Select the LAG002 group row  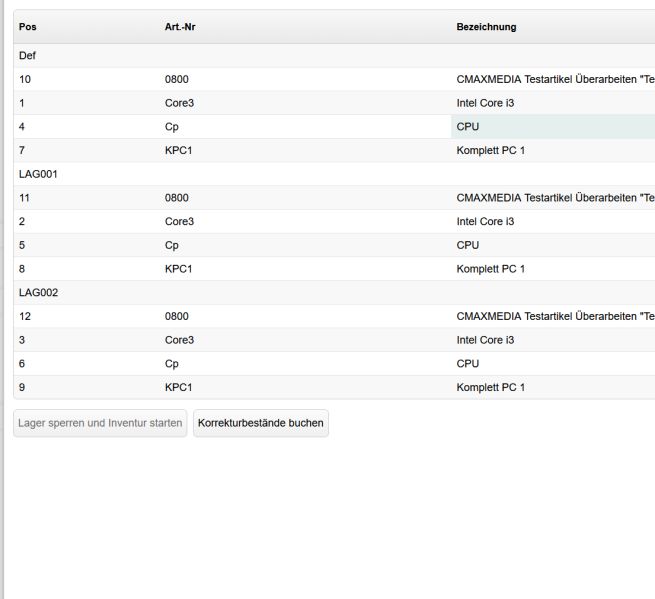pos(334,292)
